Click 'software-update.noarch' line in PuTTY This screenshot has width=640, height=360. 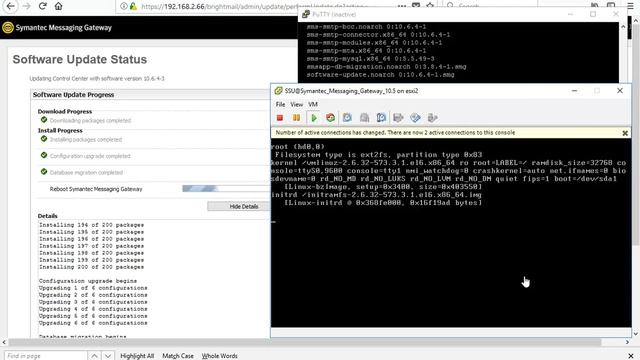tap(380, 75)
